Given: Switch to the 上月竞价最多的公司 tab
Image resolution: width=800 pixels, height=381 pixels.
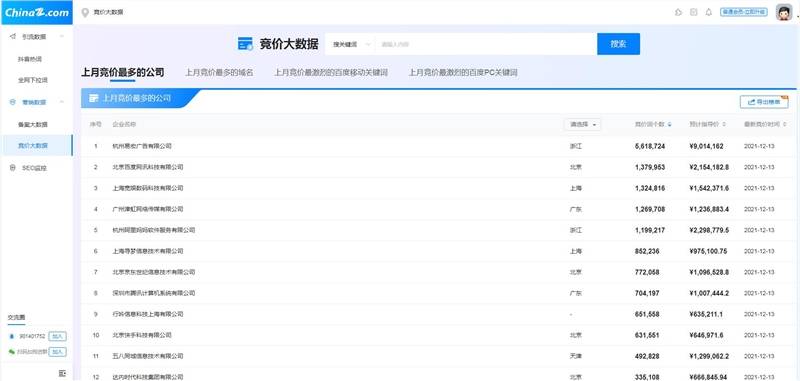Looking at the screenshot, I should tap(122, 72).
